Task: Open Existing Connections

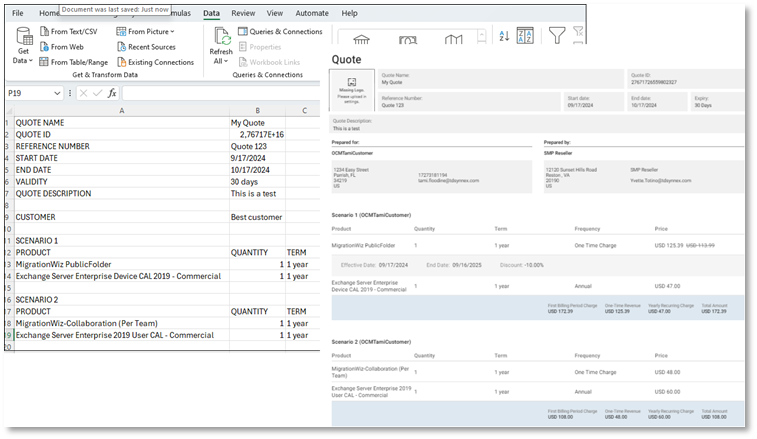Action: pos(155,62)
